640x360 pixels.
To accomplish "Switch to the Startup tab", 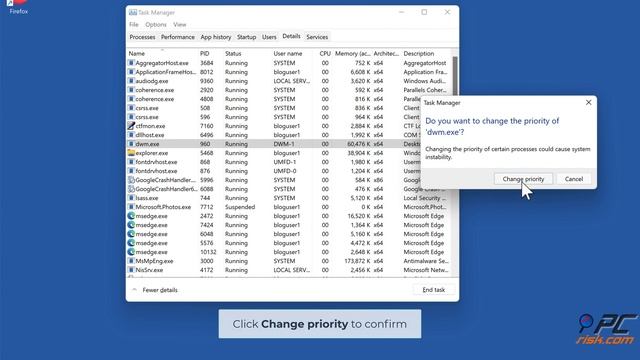I will (247, 37).
